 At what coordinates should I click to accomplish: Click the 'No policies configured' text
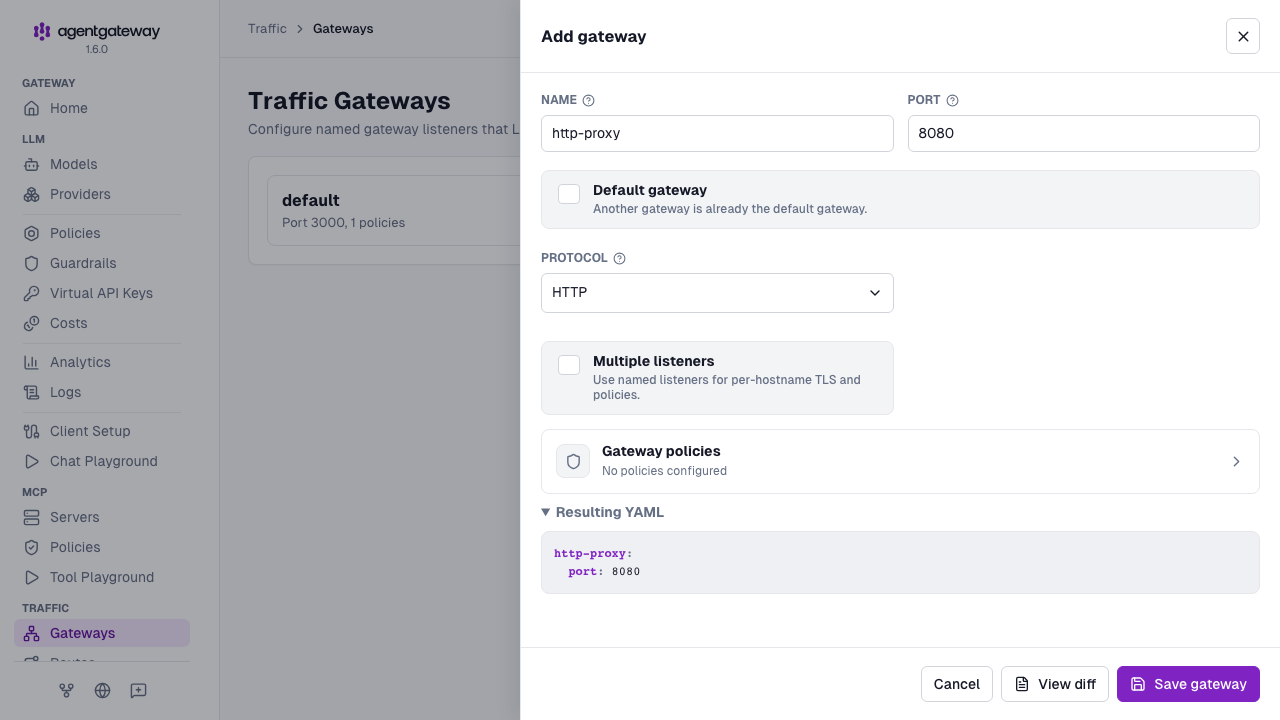click(664, 471)
